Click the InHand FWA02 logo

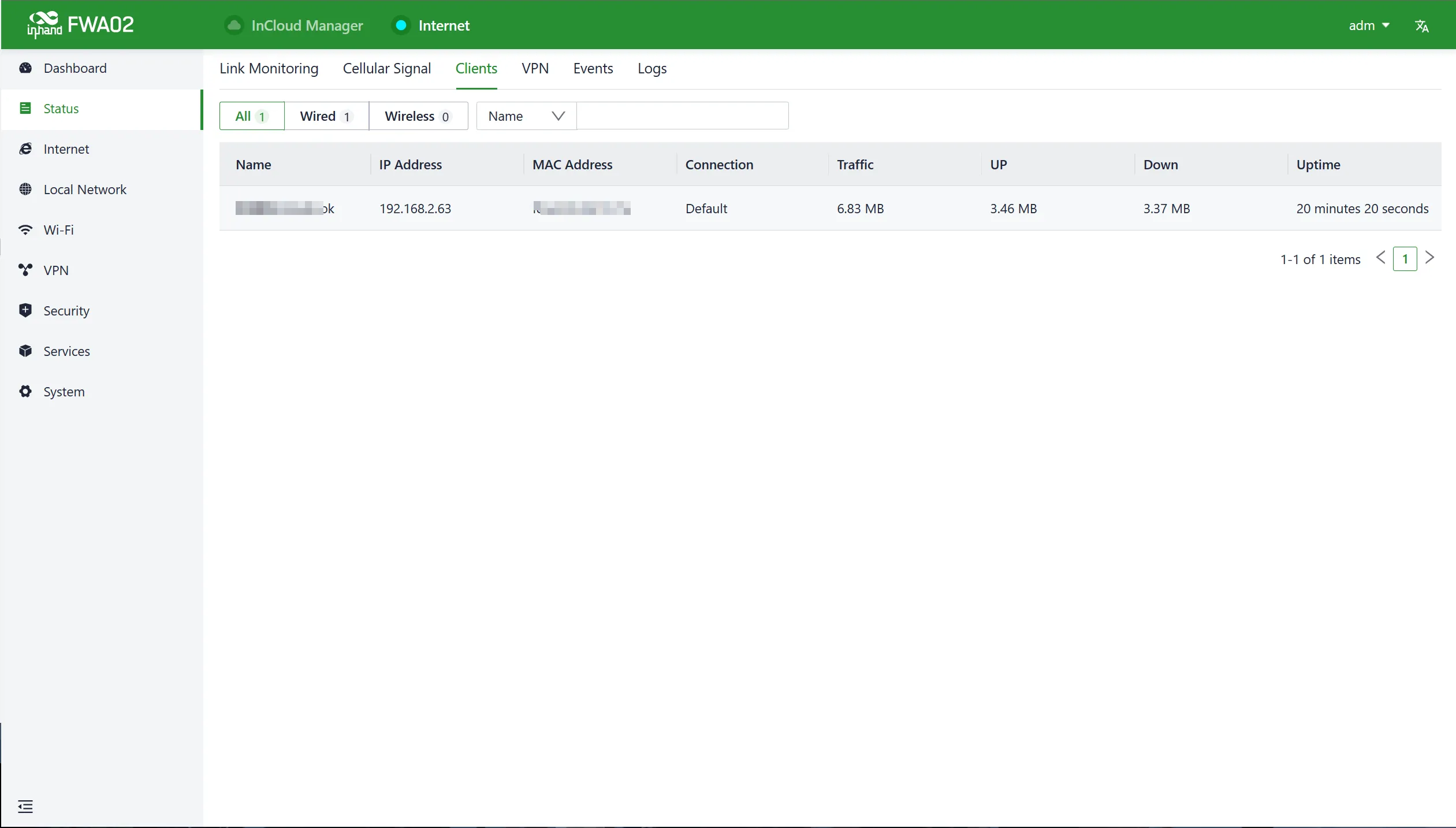(80, 25)
